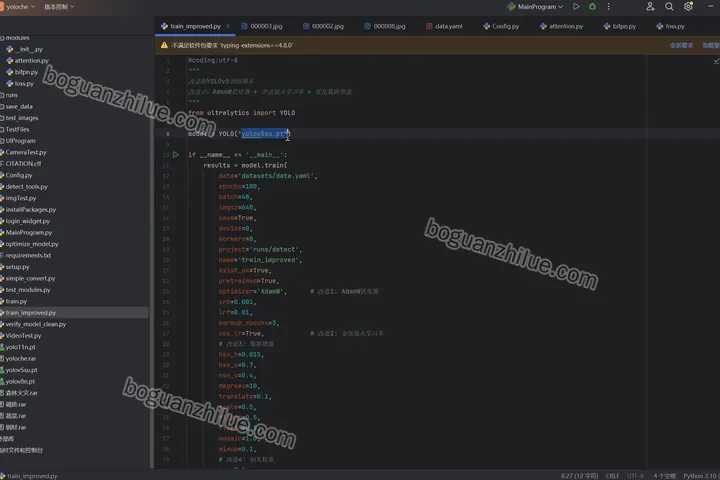Select verify_model_clean.py in the project tree
This screenshot has width=720, height=480.
33,325
